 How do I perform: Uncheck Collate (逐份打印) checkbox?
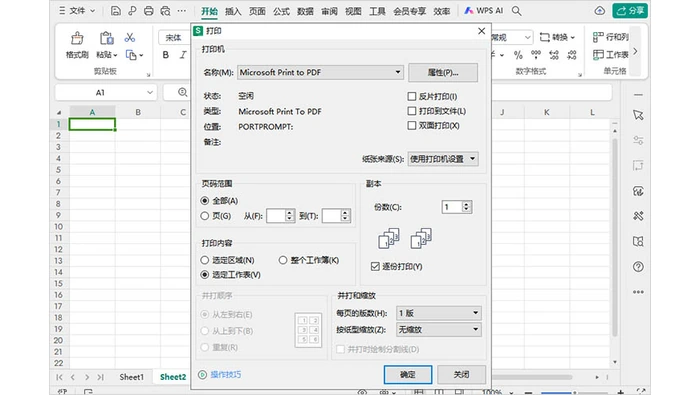point(375,266)
